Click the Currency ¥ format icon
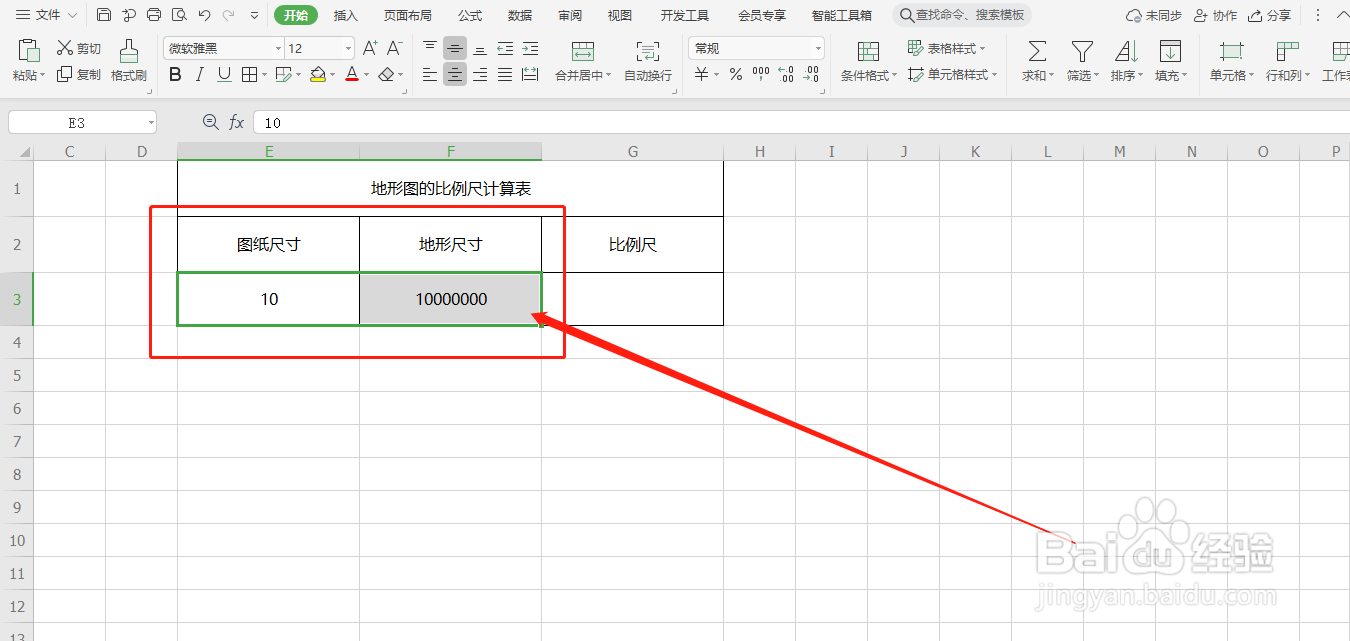Image resolution: width=1350 pixels, height=641 pixels. [x=702, y=74]
